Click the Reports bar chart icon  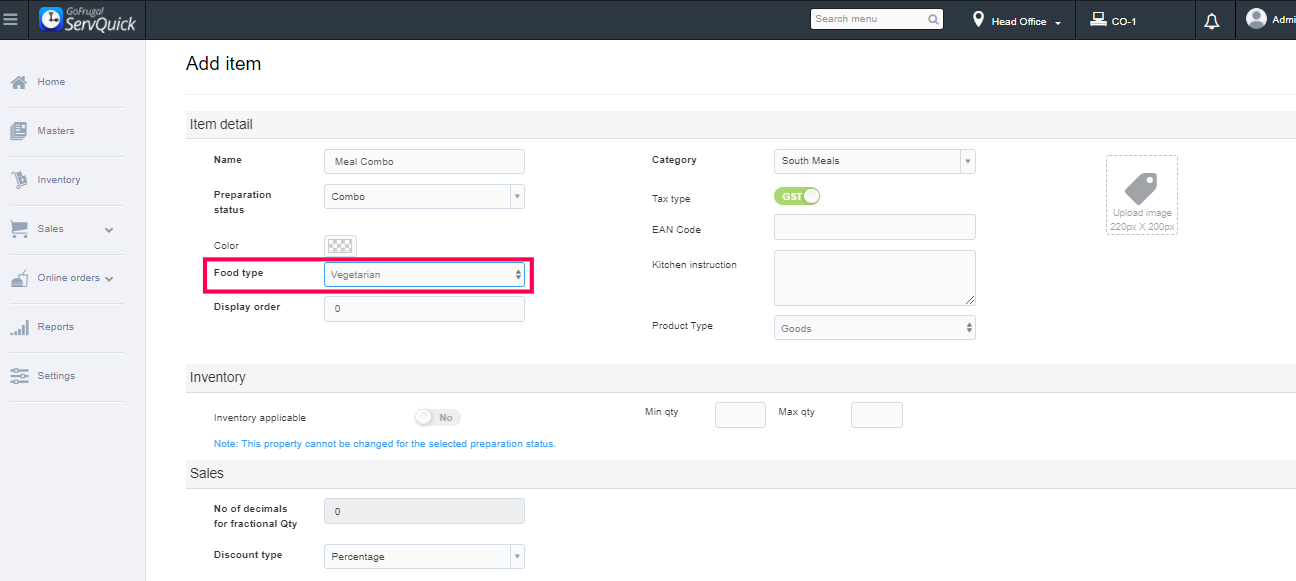[x=19, y=327]
